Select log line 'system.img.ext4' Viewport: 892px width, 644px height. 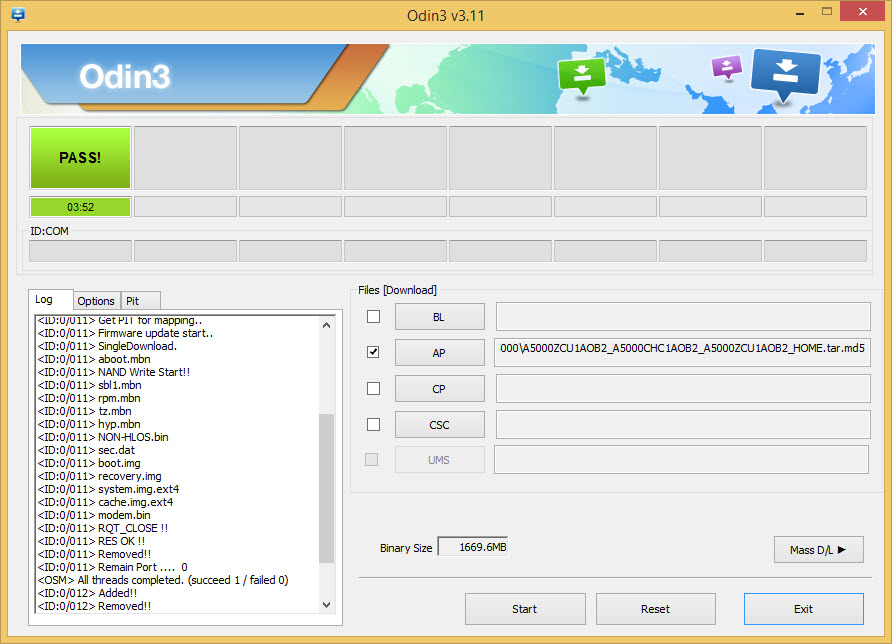point(109,489)
